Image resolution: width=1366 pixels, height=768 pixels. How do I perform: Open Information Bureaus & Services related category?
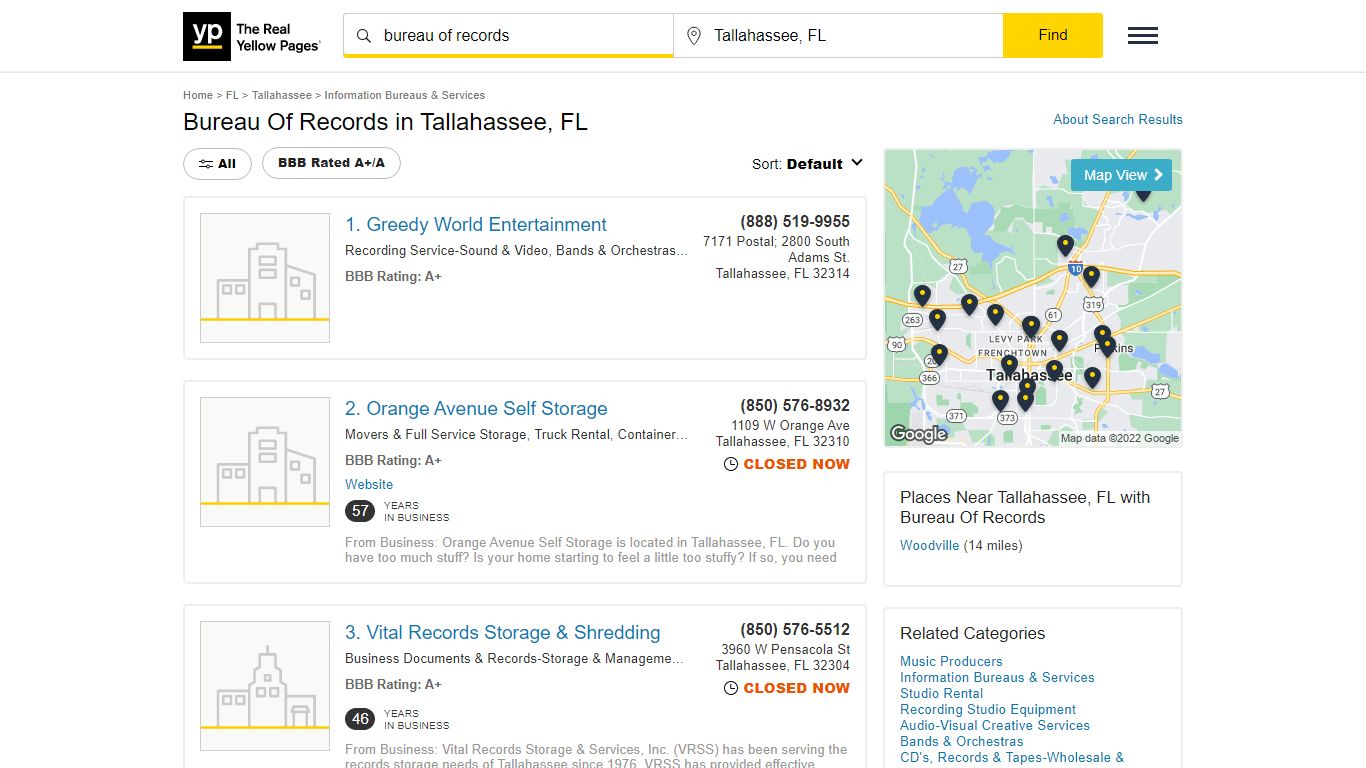pyautogui.click(x=997, y=677)
